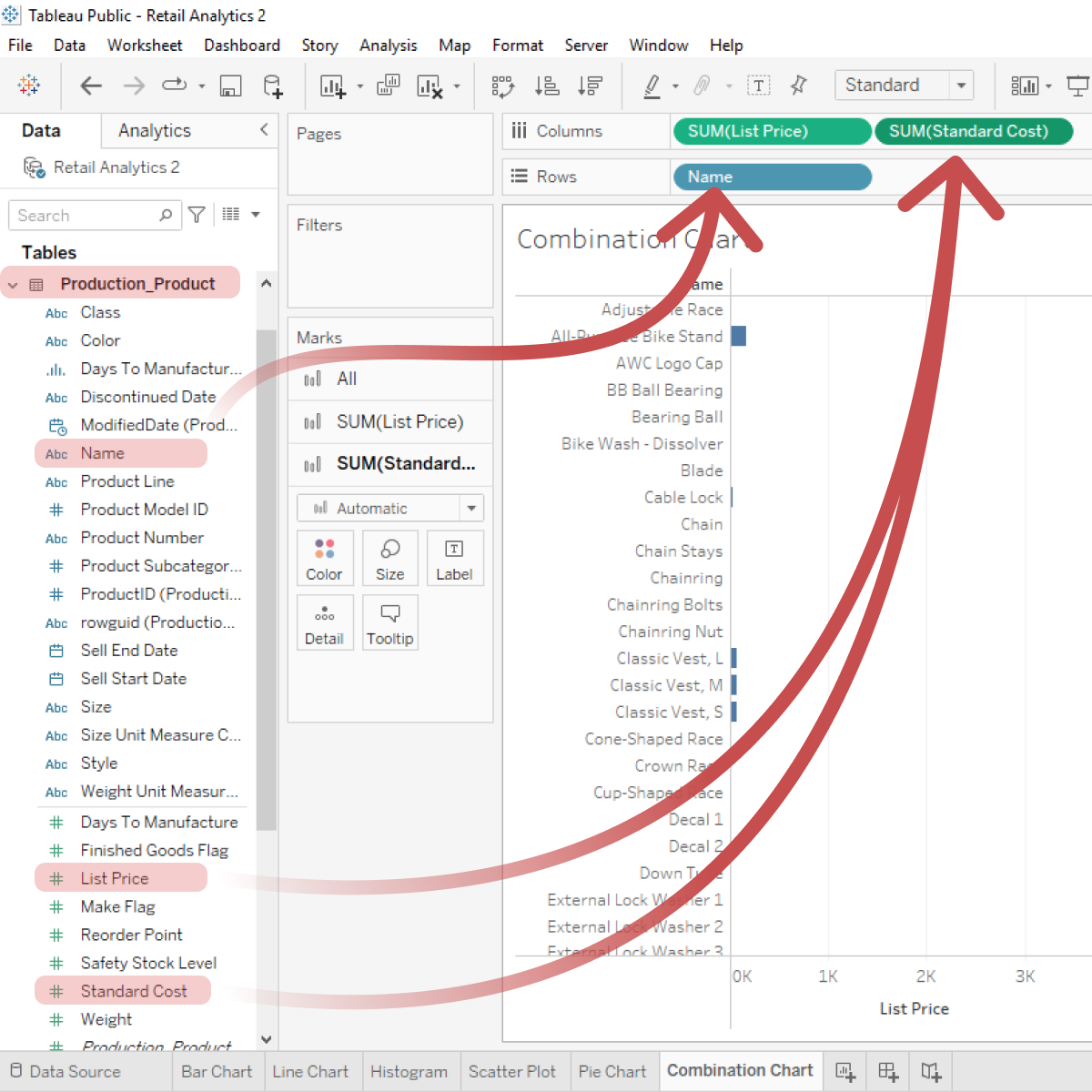Toggle Show Mark Labels
1092x1092 pixels.
point(759,85)
